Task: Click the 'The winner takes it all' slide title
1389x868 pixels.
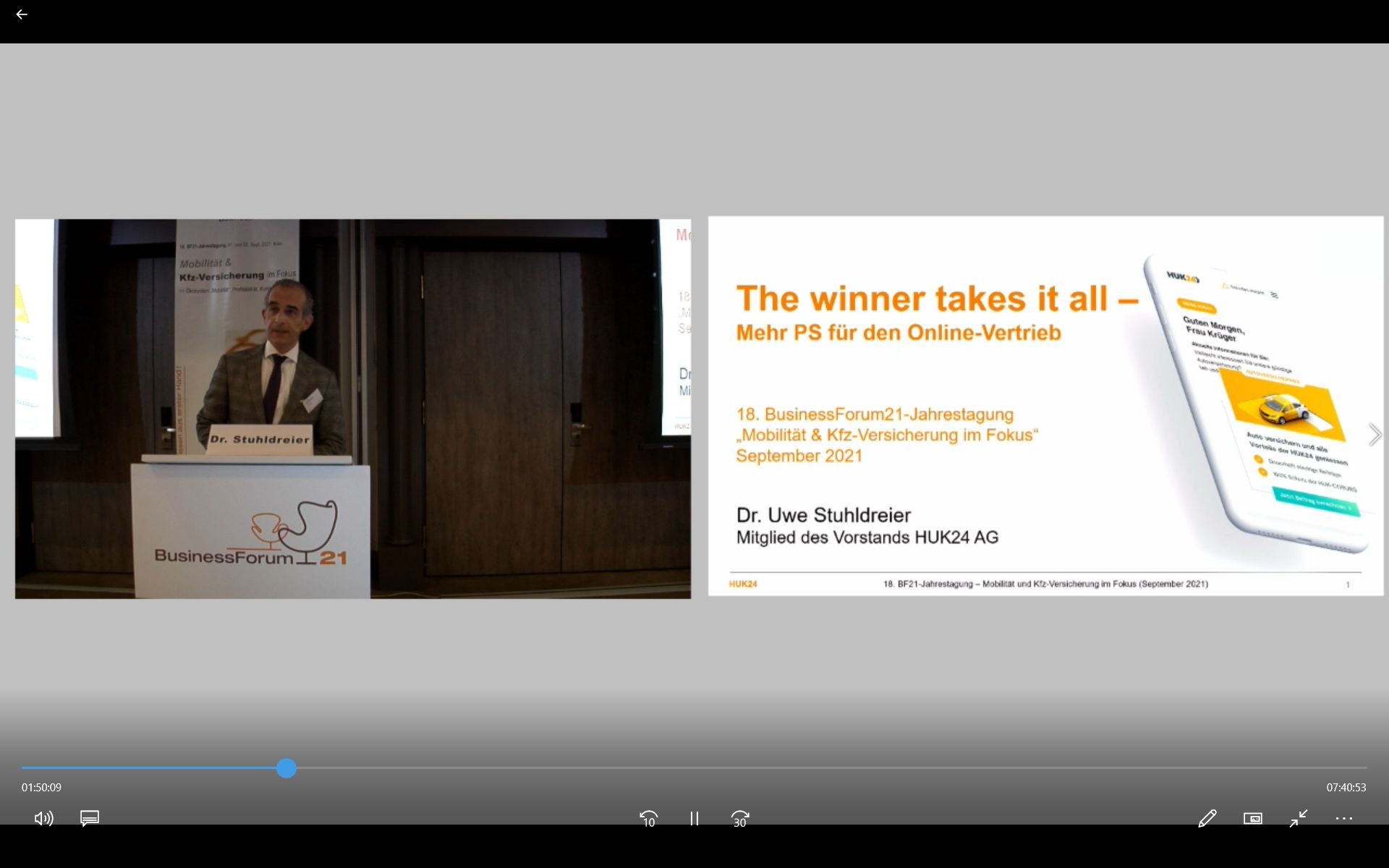Action: (937, 299)
